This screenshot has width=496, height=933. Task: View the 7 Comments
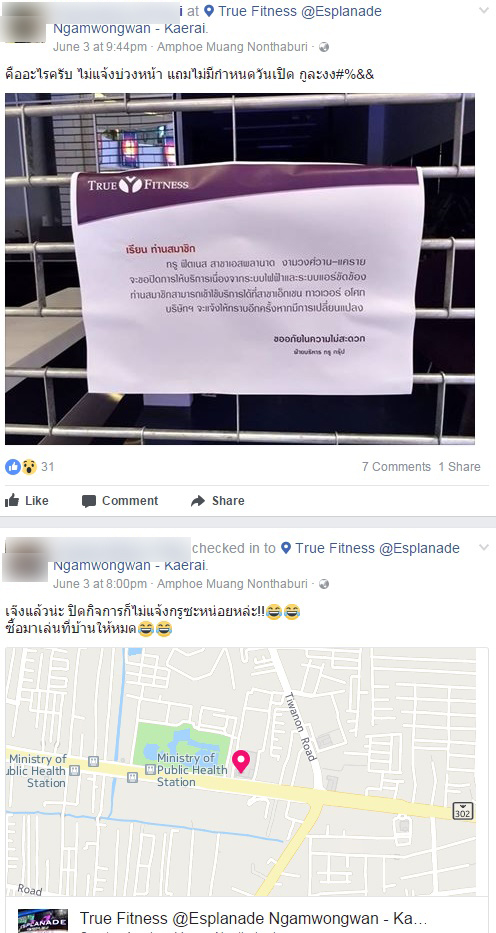(396, 467)
